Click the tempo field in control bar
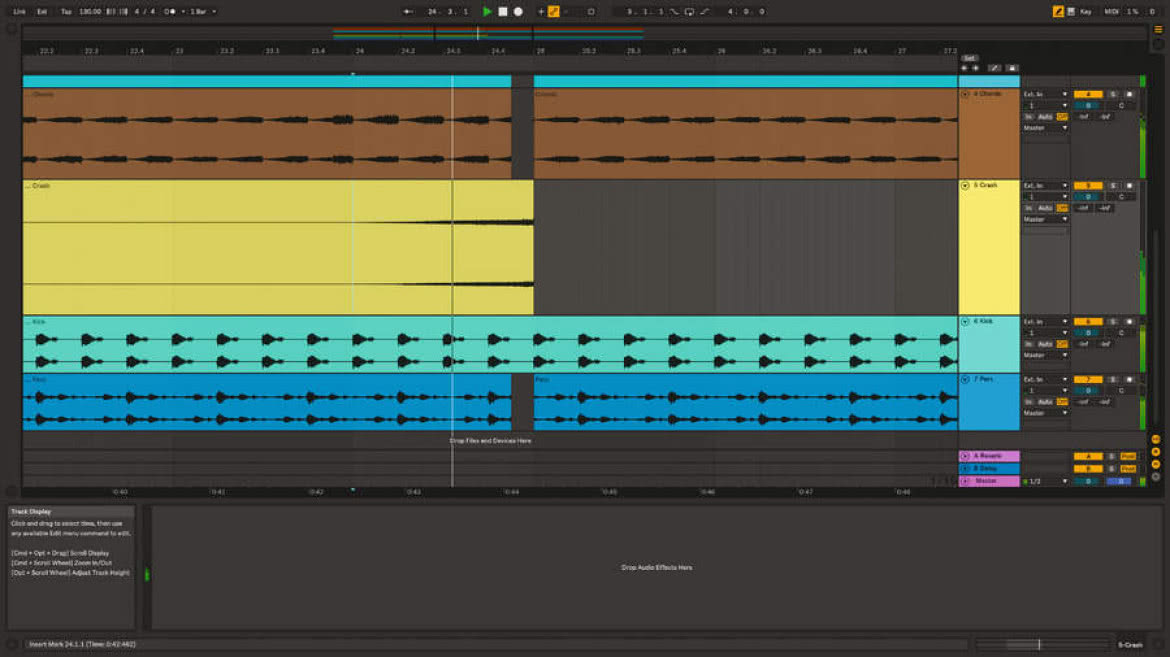The image size is (1170, 657). point(90,11)
